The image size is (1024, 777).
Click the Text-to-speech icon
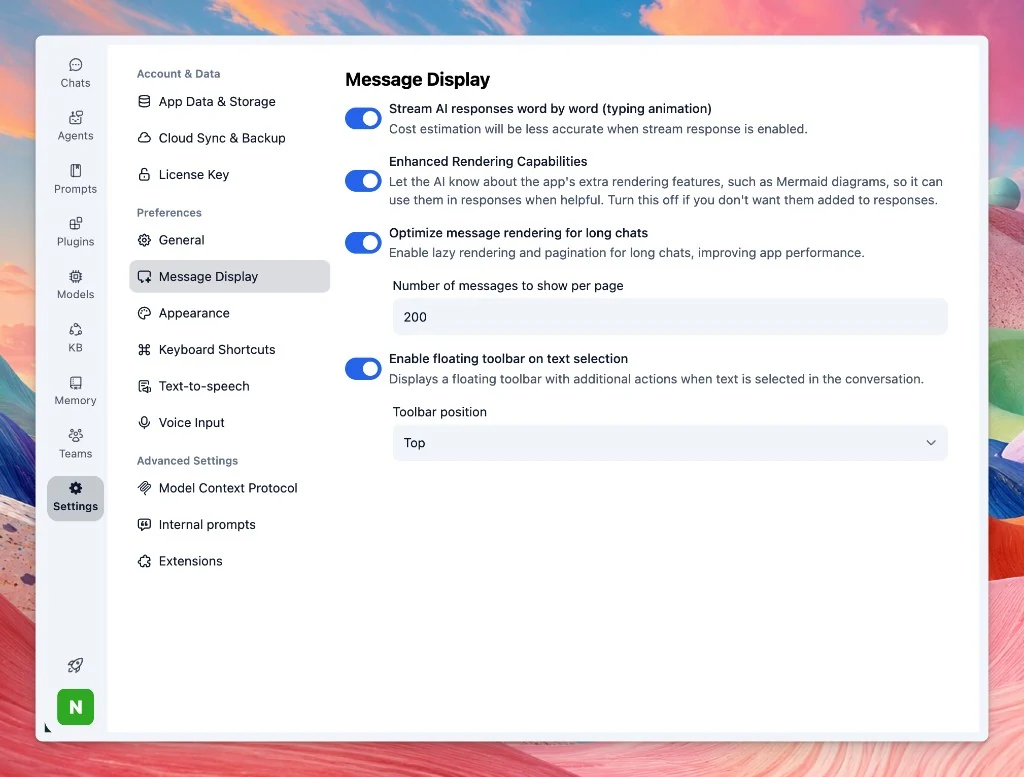point(144,386)
